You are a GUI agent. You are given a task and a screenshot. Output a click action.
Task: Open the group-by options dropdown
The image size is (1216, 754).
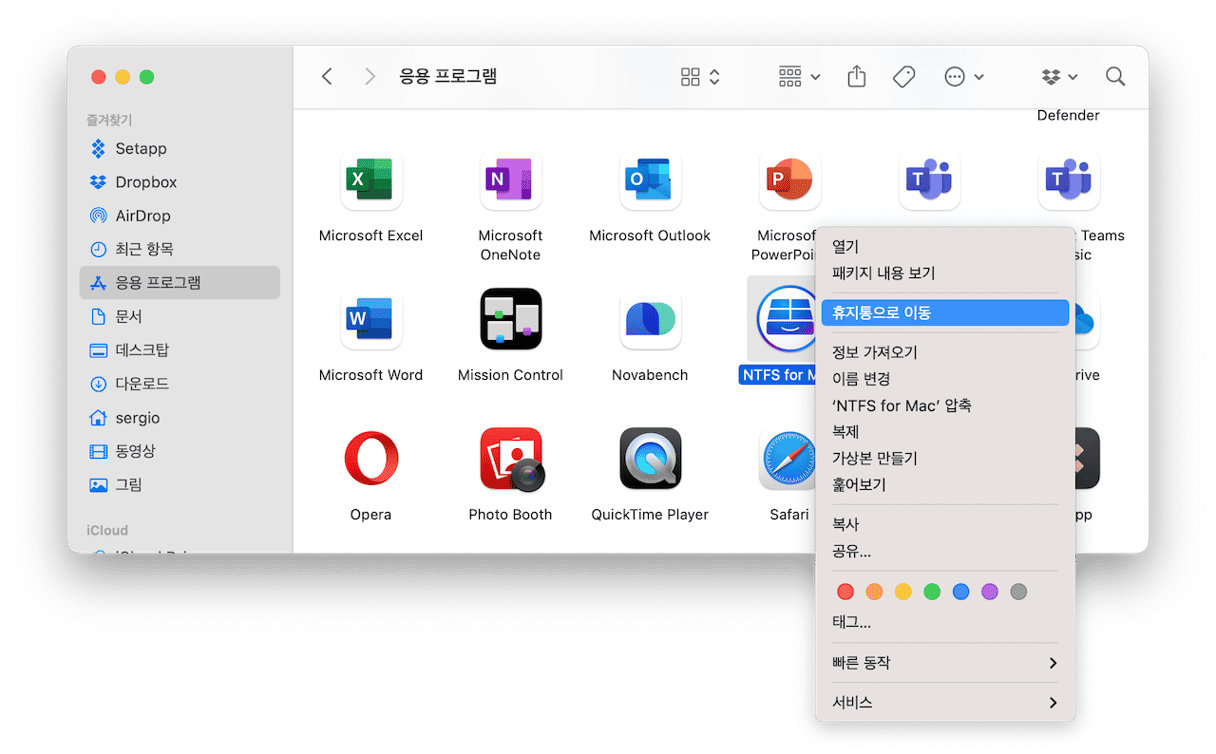[x=799, y=77]
